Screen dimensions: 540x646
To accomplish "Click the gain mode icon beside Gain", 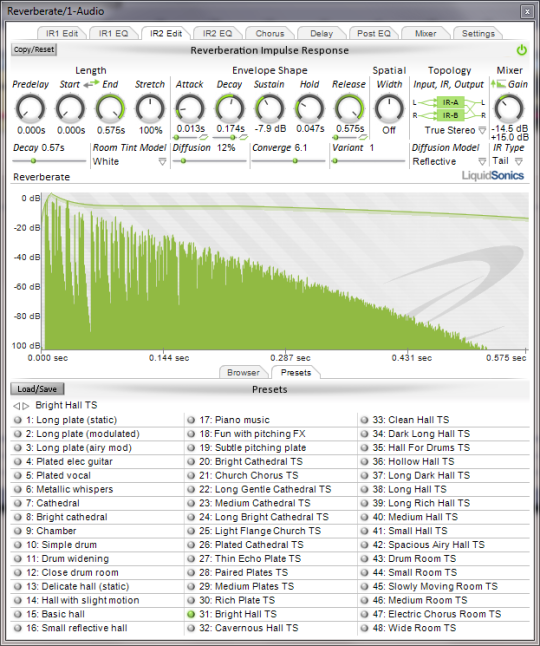I will (x=498, y=84).
